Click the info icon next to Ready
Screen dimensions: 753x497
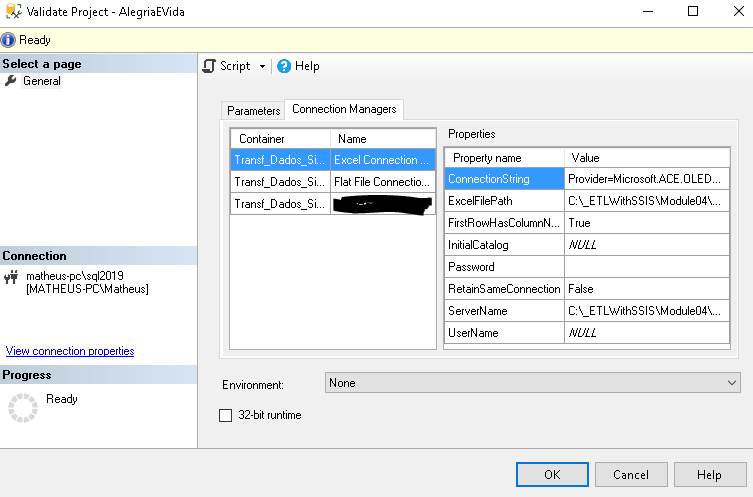9,40
